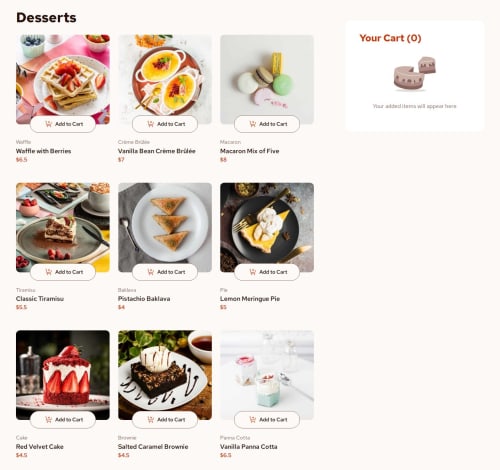The height and width of the screenshot is (470, 500).
Task: Click cart icon on Red Velvet Cake button
Action: pos(49,420)
